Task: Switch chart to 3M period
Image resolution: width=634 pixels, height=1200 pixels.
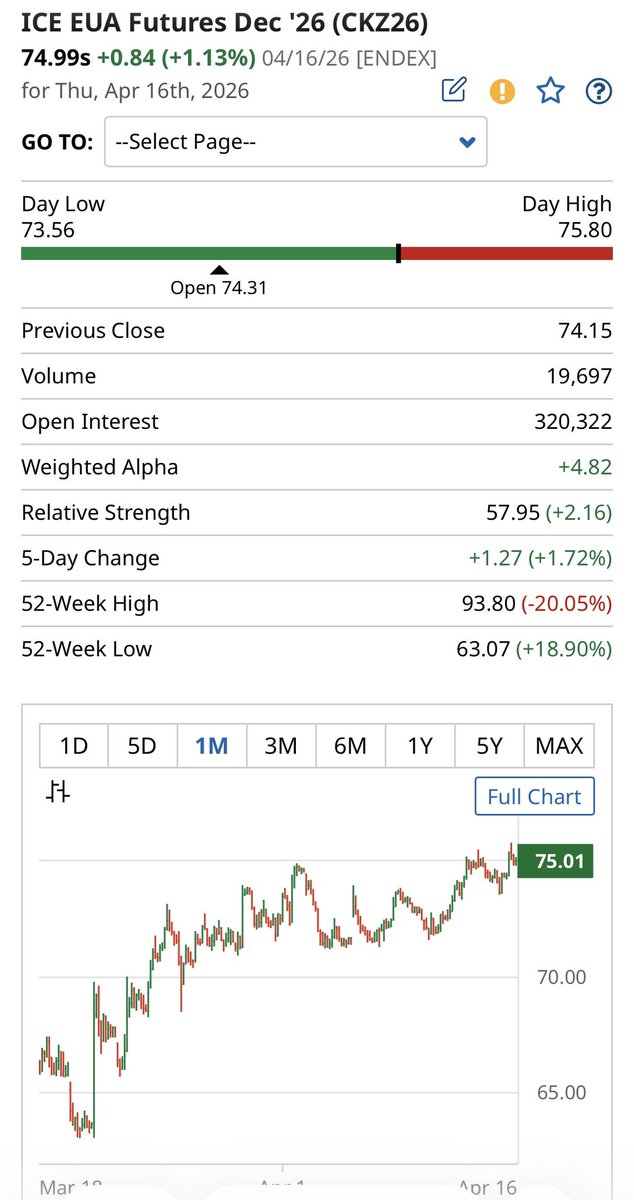Action: pos(281,746)
